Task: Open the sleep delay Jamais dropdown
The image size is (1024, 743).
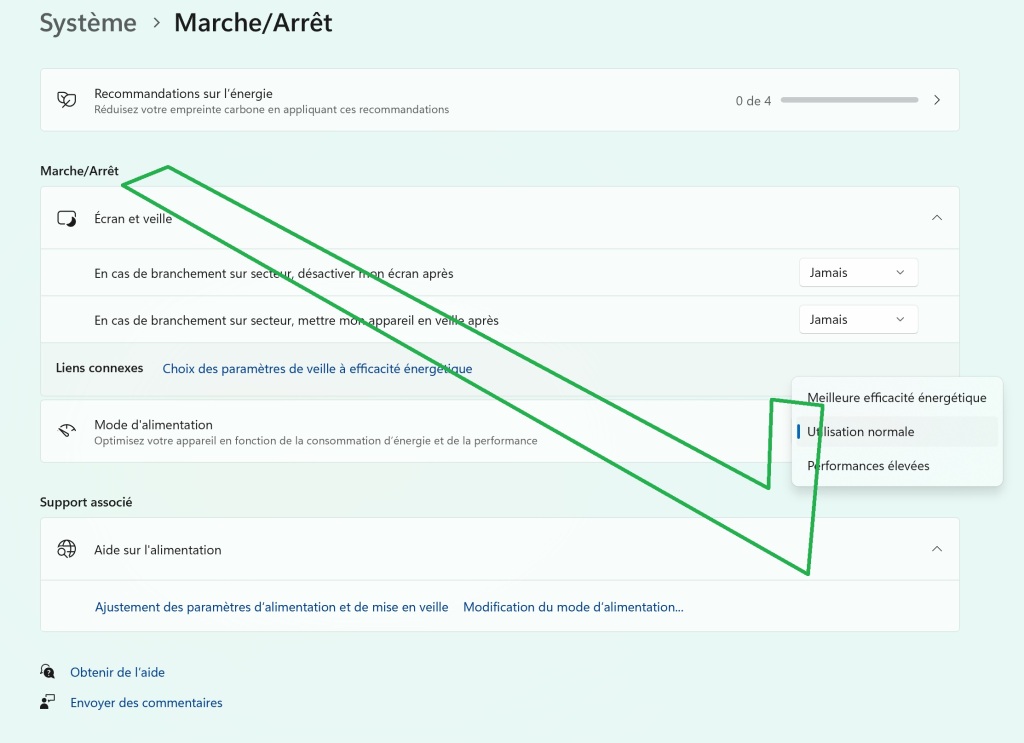Action: 858,319
